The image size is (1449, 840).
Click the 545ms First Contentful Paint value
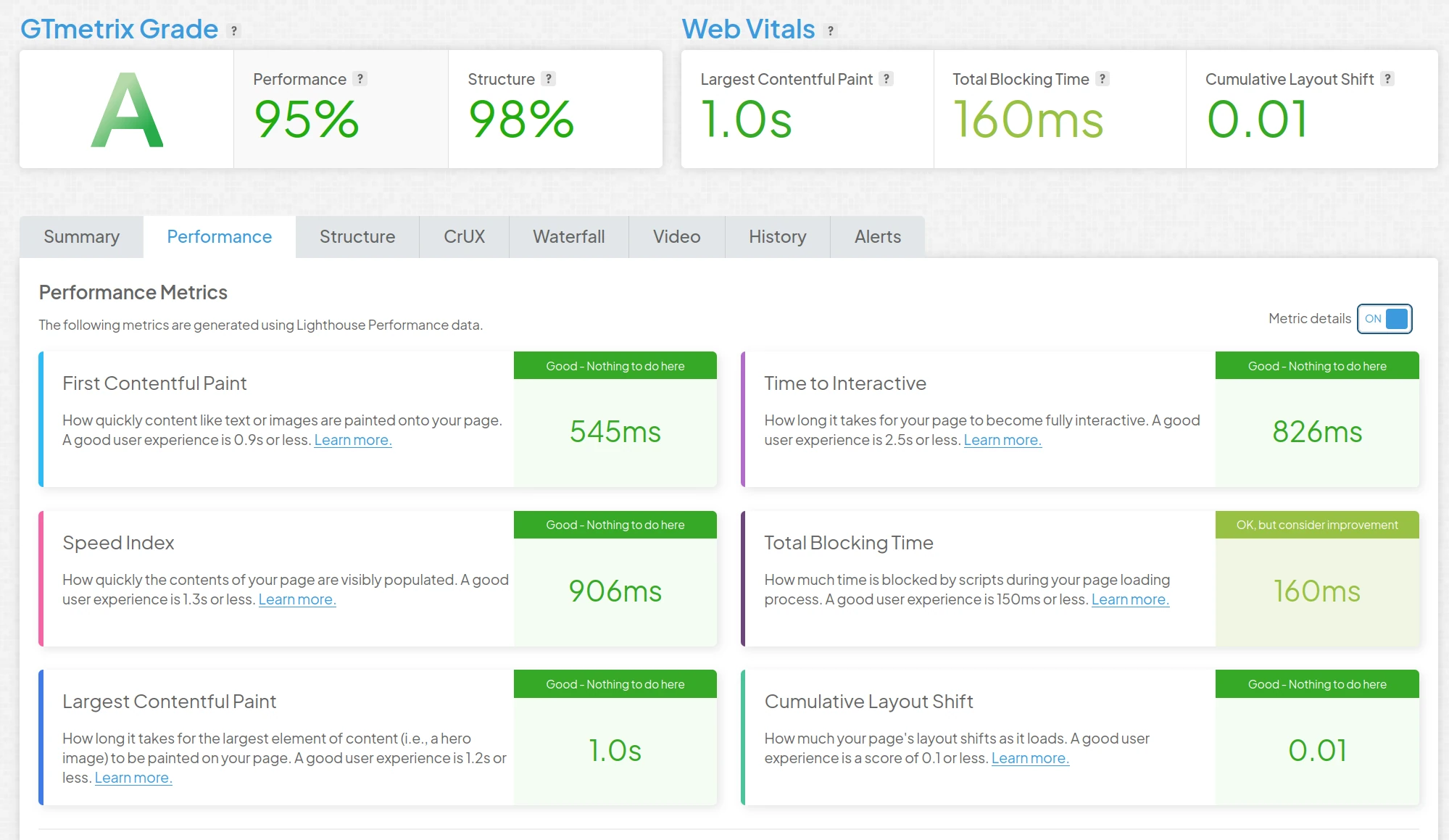pyautogui.click(x=615, y=431)
